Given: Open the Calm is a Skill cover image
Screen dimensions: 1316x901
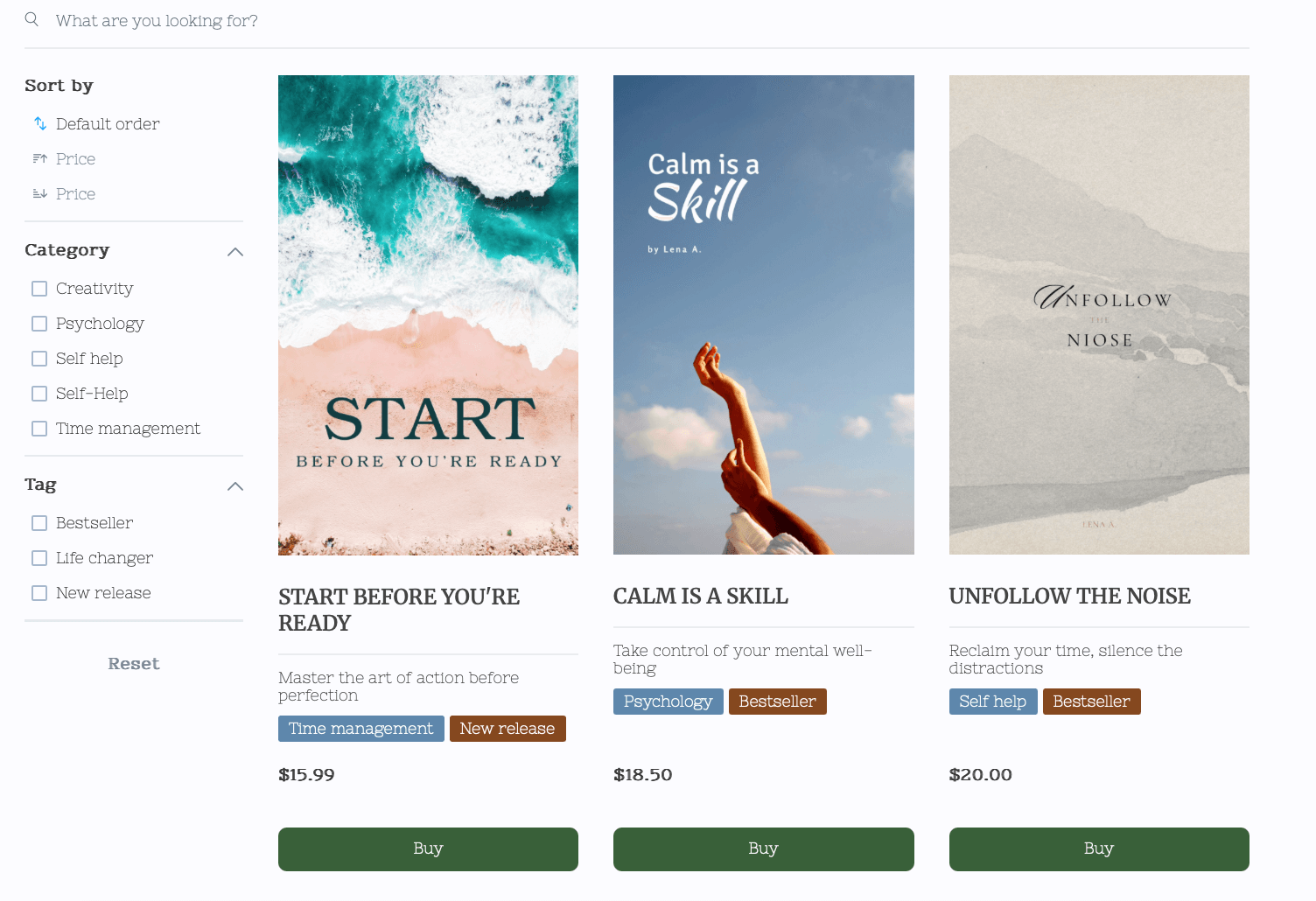Looking at the screenshot, I should coord(763,315).
